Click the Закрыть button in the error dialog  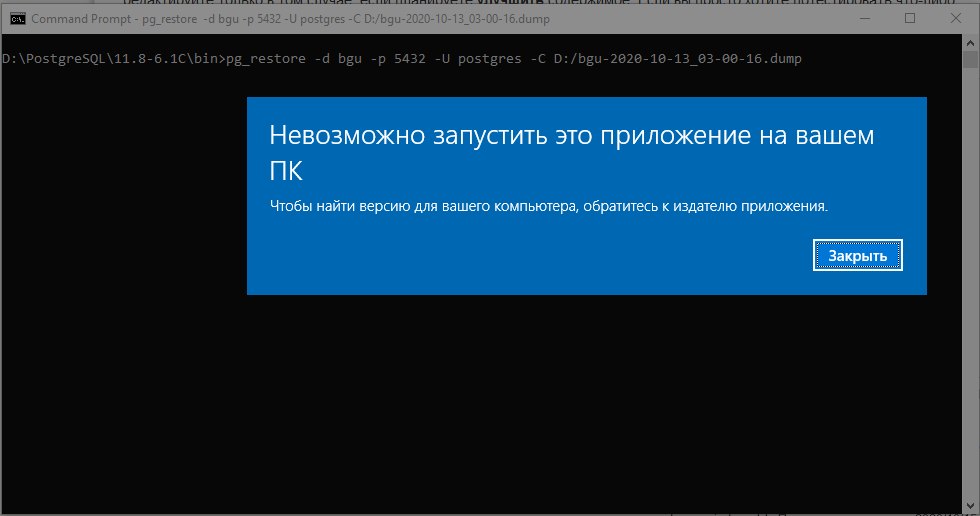click(x=858, y=255)
